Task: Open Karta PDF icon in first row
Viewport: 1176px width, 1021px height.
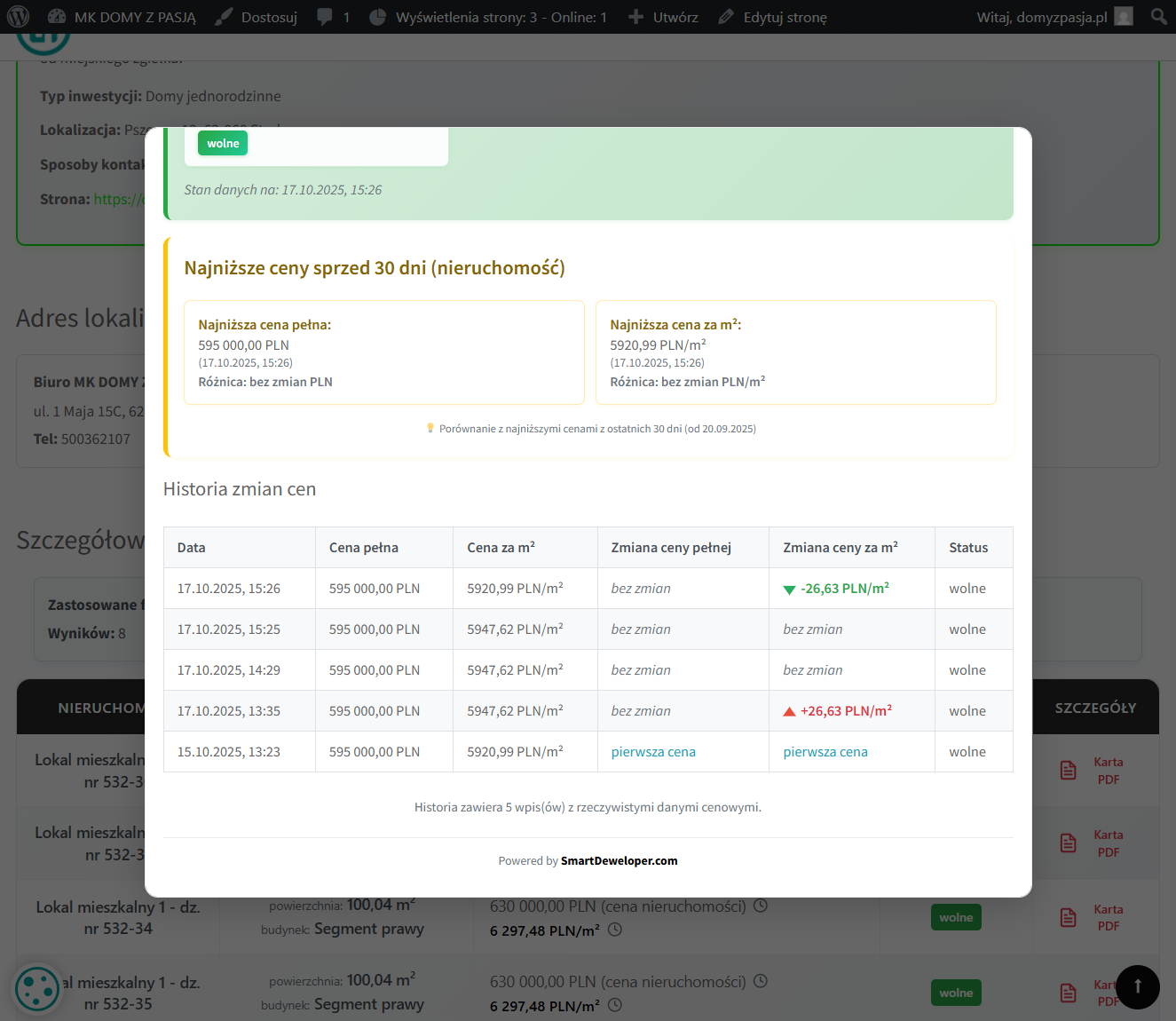Action: click(x=1069, y=771)
